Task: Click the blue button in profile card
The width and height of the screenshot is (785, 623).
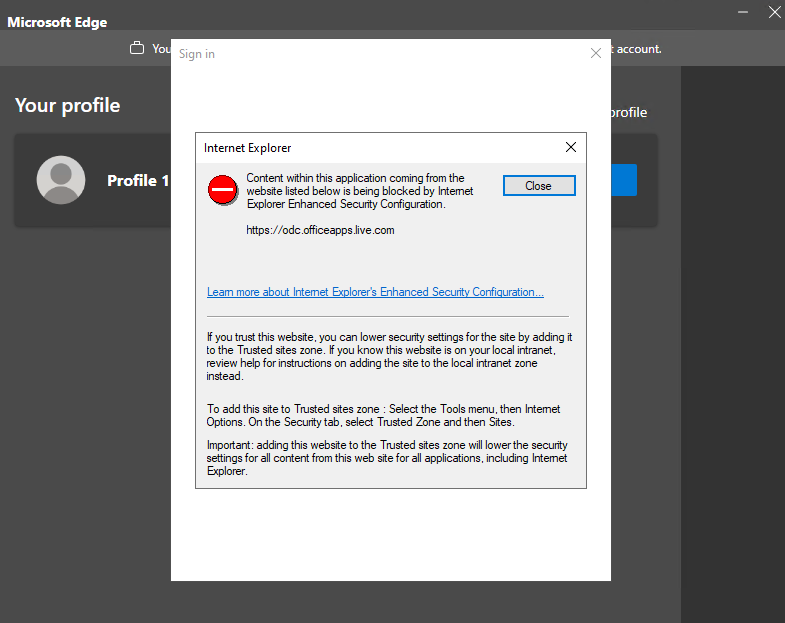Action: point(624,180)
